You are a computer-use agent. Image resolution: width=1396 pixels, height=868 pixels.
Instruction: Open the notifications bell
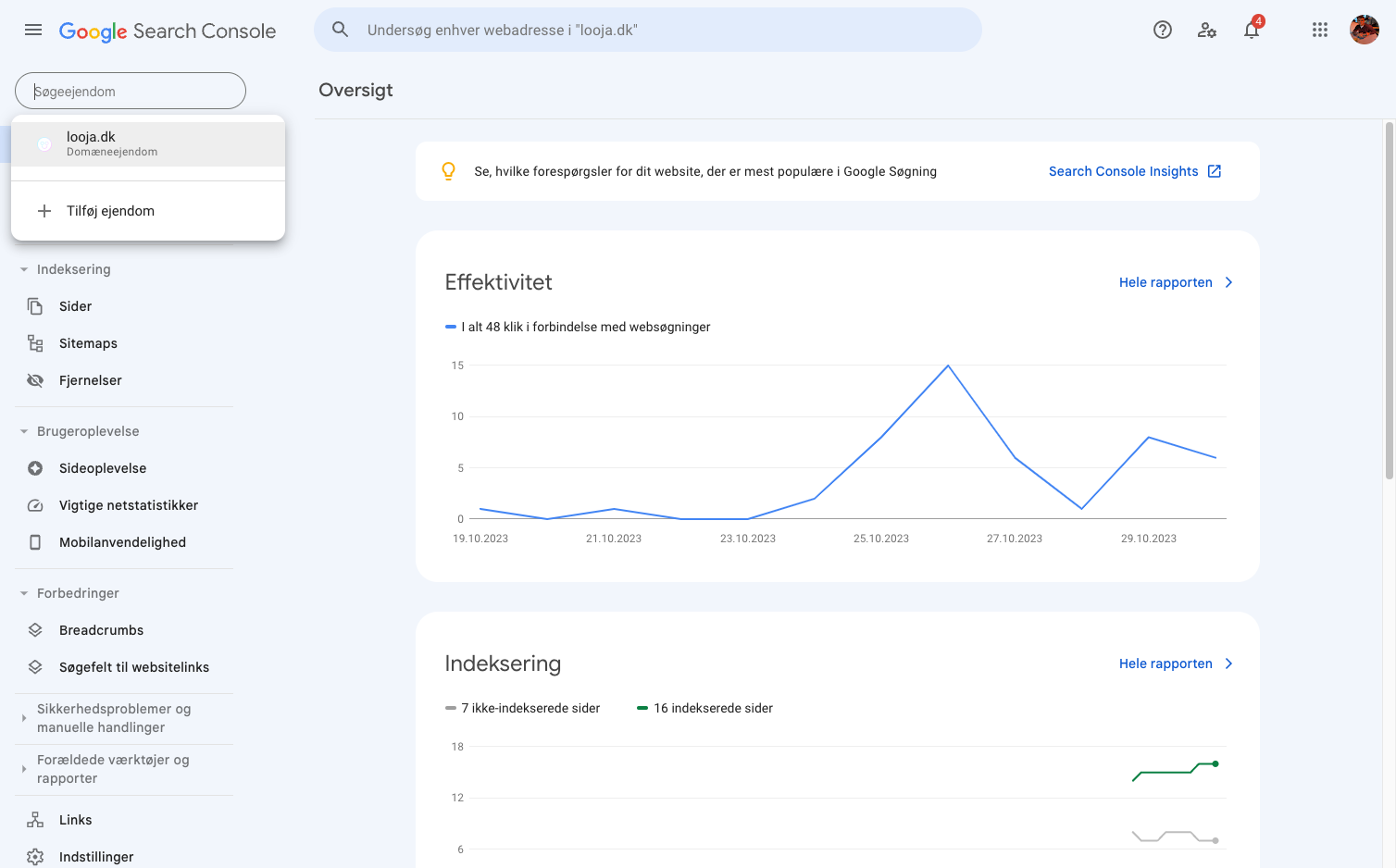1252,30
